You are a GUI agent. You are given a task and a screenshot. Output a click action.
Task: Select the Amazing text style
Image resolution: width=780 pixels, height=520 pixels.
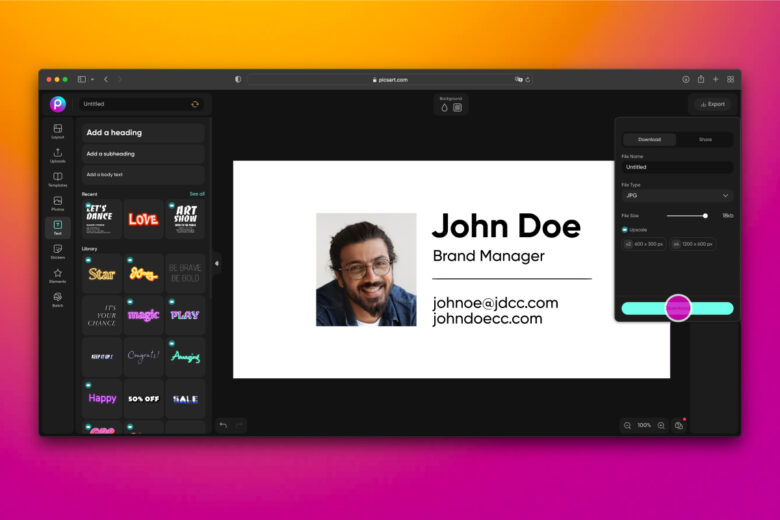[185, 357]
